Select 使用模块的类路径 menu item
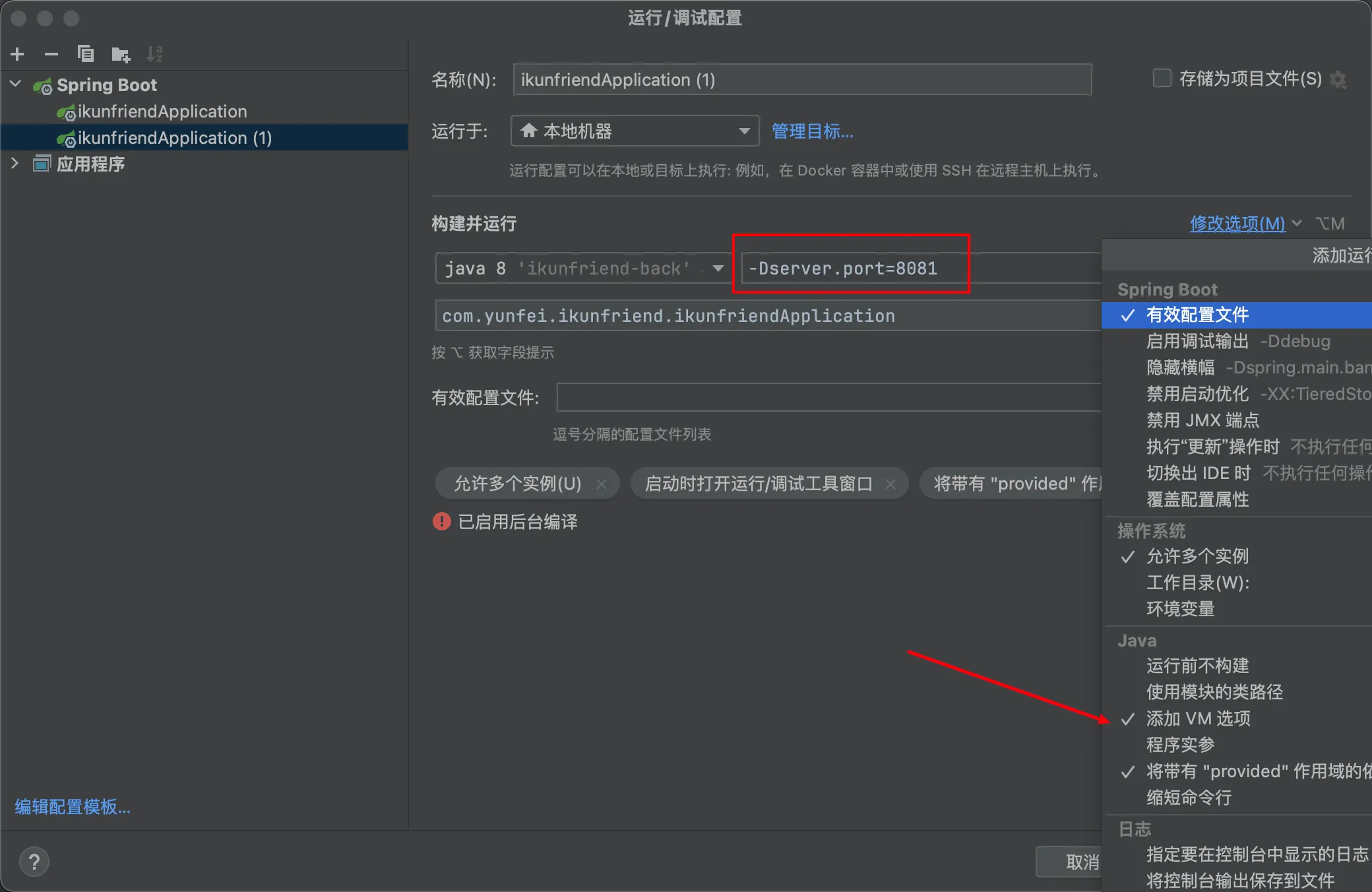This screenshot has height=892, width=1372. point(1237,692)
